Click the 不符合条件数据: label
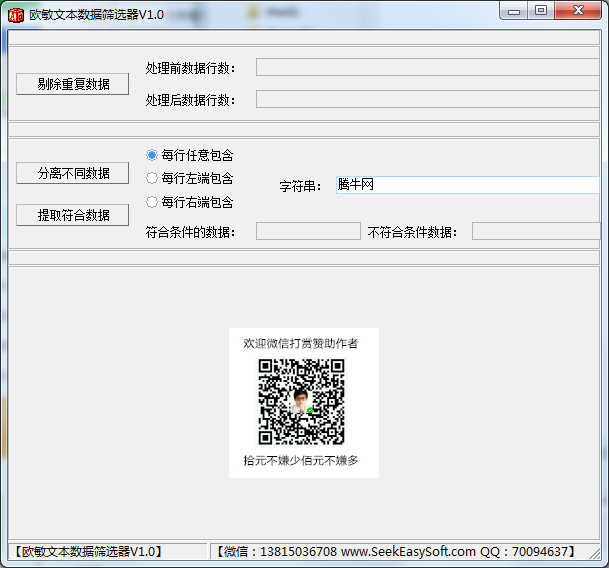 pos(412,232)
